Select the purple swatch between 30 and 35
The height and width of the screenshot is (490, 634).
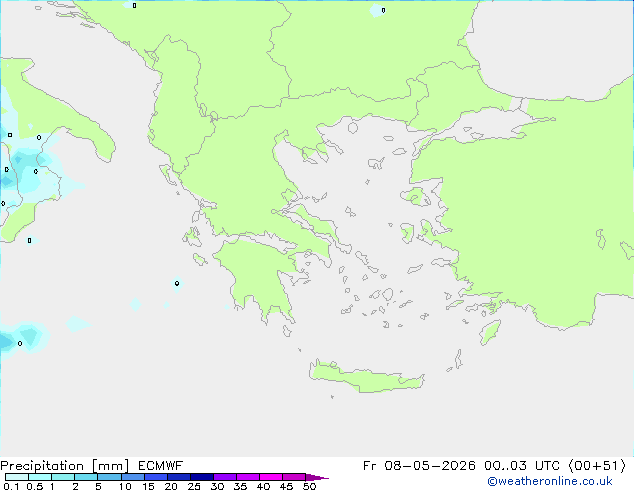tap(225, 477)
